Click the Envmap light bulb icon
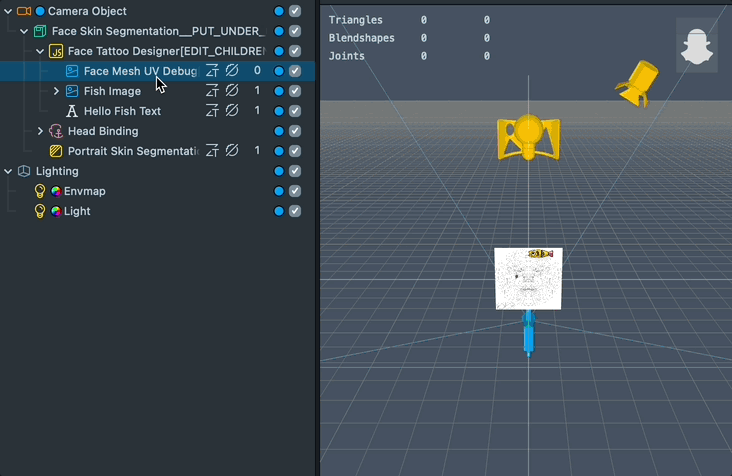Viewport: 732px width, 476px height. pos(40,191)
